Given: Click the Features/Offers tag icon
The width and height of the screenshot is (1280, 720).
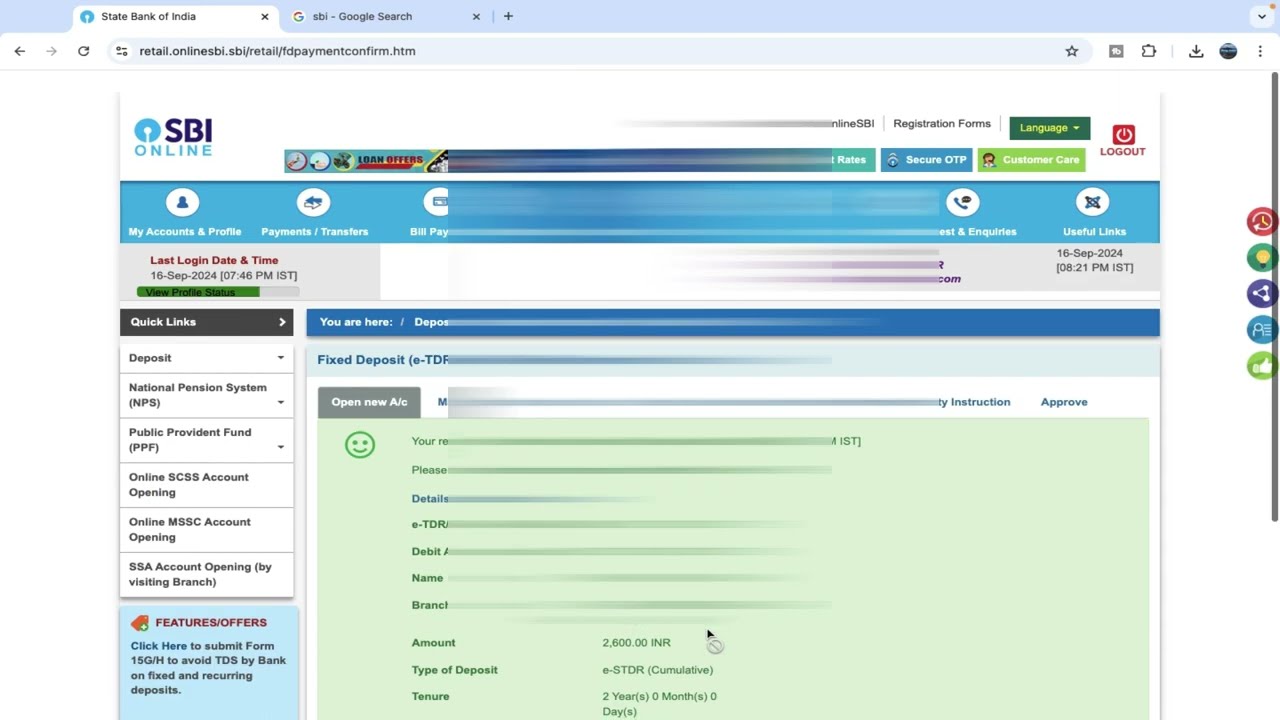Looking at the screenshot, I should point(140,623).
